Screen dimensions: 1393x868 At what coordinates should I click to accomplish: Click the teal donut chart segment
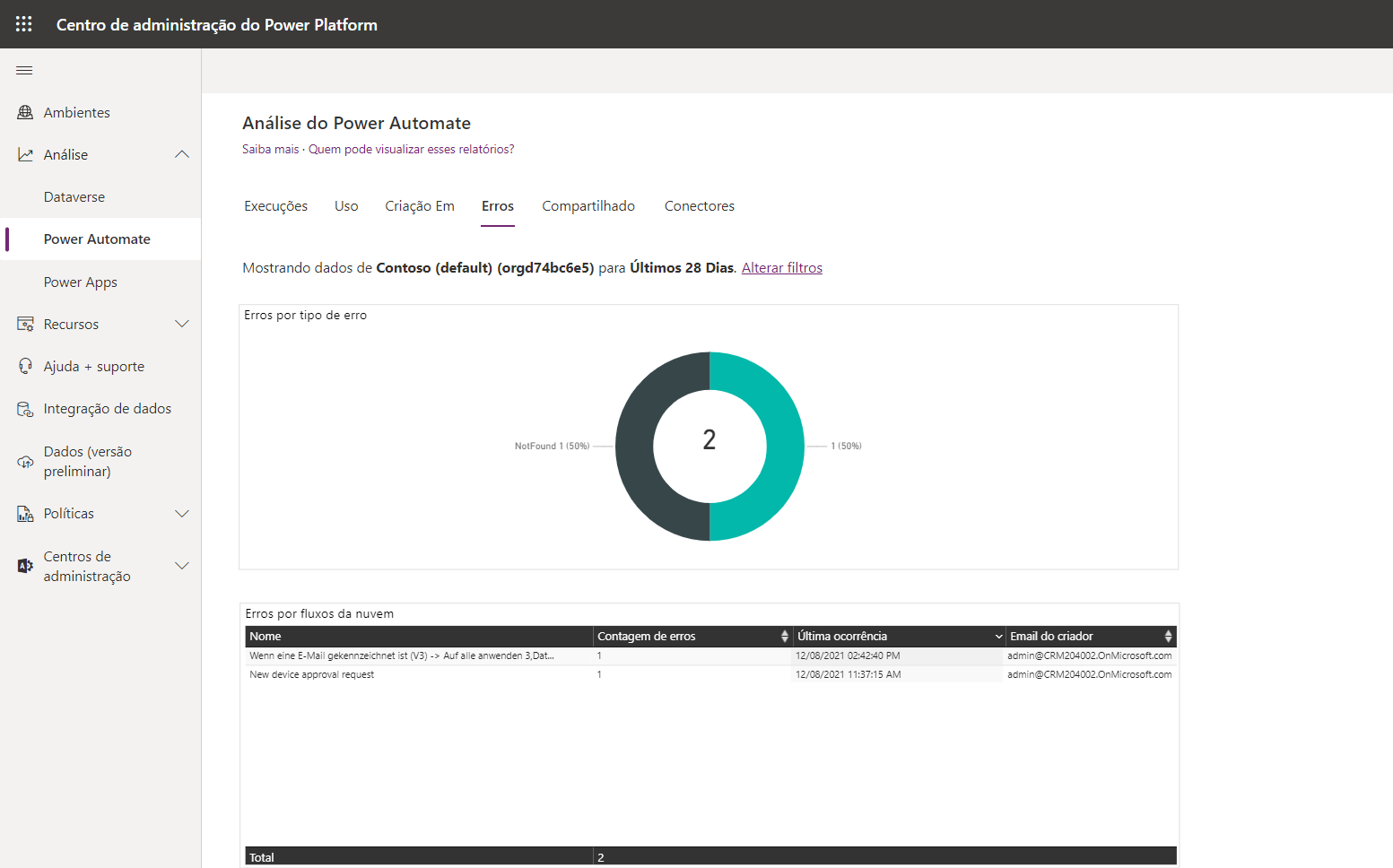pyautogui.click(x=785, y=447)
